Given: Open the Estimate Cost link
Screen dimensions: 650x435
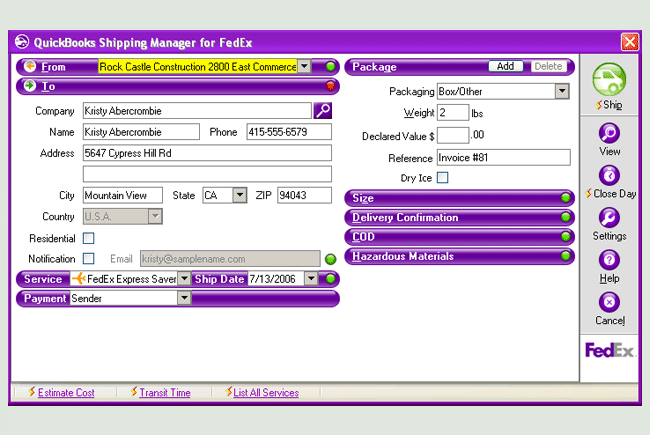Looking at the screenshot, I should (66, 393).
